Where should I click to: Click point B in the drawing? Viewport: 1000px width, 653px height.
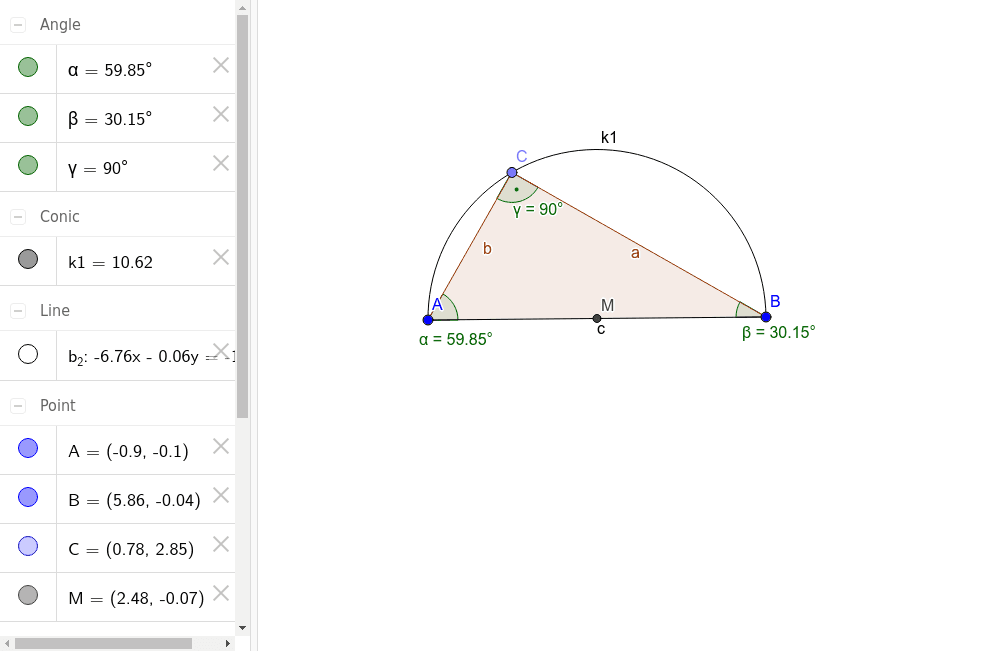point(766,317)
